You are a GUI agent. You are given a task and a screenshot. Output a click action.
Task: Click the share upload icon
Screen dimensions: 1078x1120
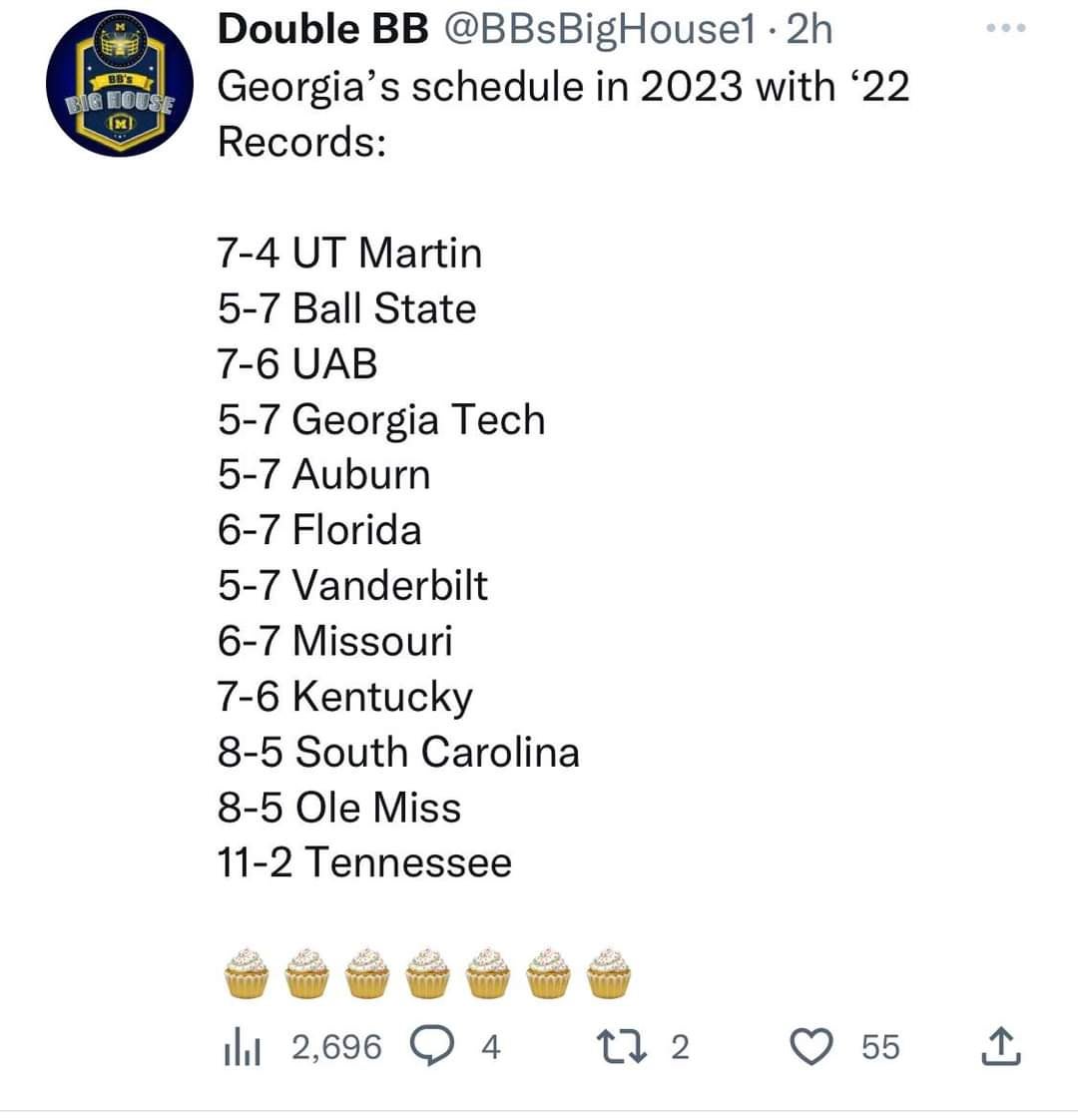tap(1001, 1047)
